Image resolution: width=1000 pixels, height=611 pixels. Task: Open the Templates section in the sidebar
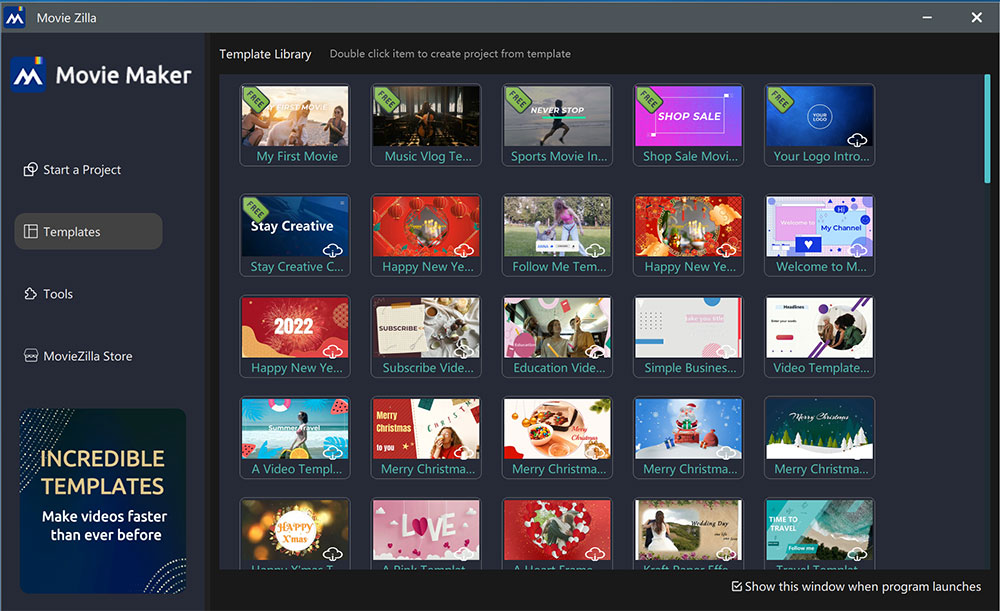[x=88, y=231]
